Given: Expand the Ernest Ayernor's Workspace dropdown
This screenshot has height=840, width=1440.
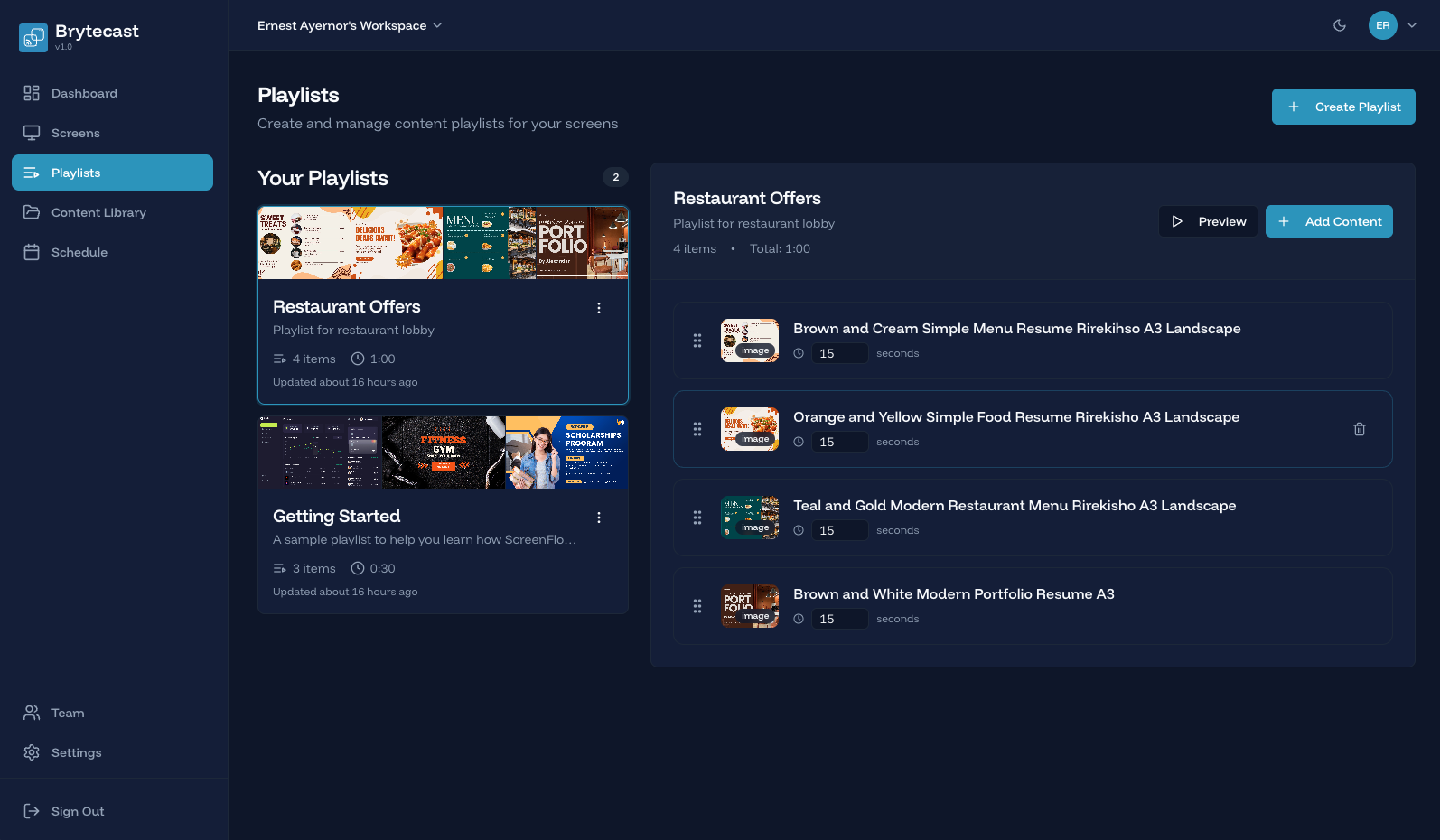Looking at the screenshot, I should click(x=350, y=25).
